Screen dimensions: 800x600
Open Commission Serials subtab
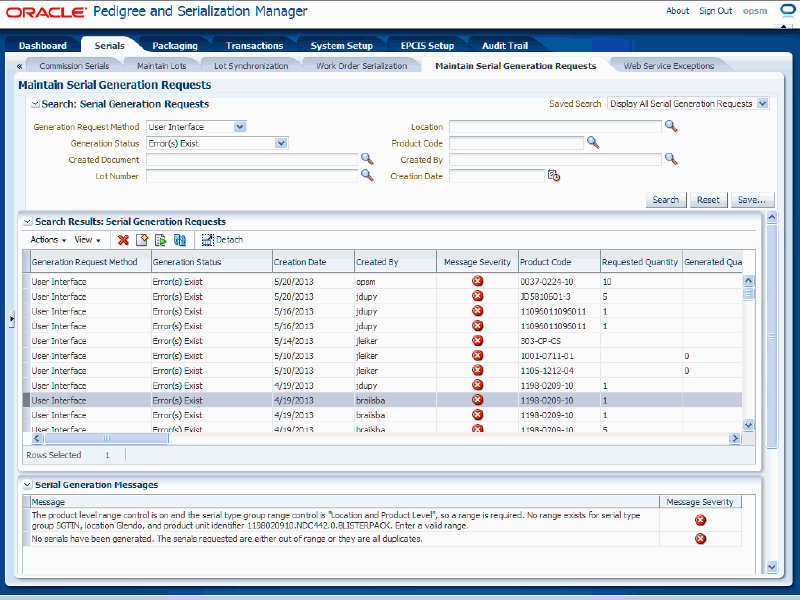74,66
